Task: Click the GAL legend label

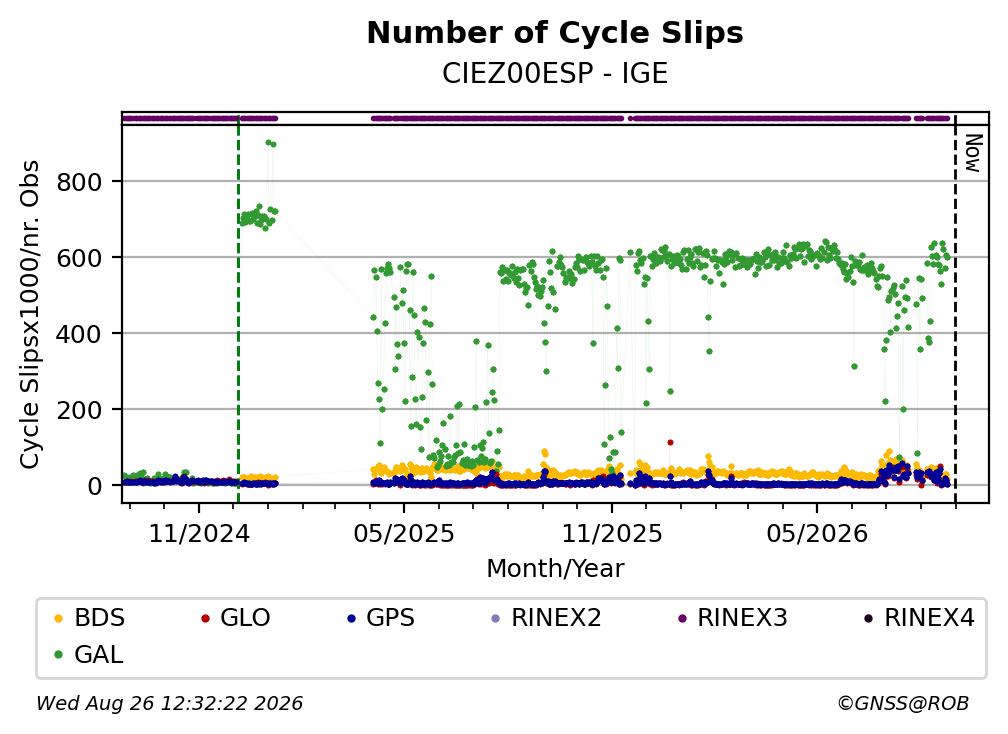Action: (98, 655)
